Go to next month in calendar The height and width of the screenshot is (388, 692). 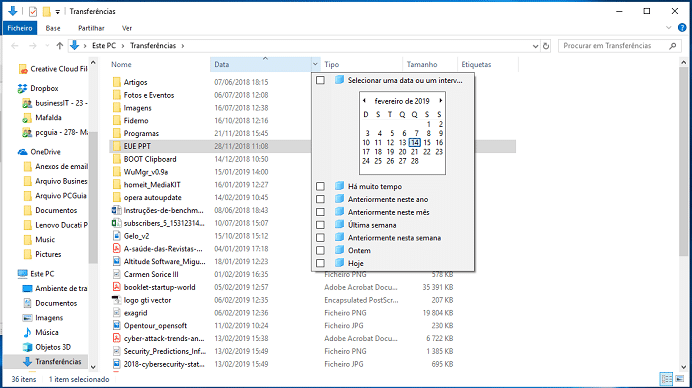point(440,101)
